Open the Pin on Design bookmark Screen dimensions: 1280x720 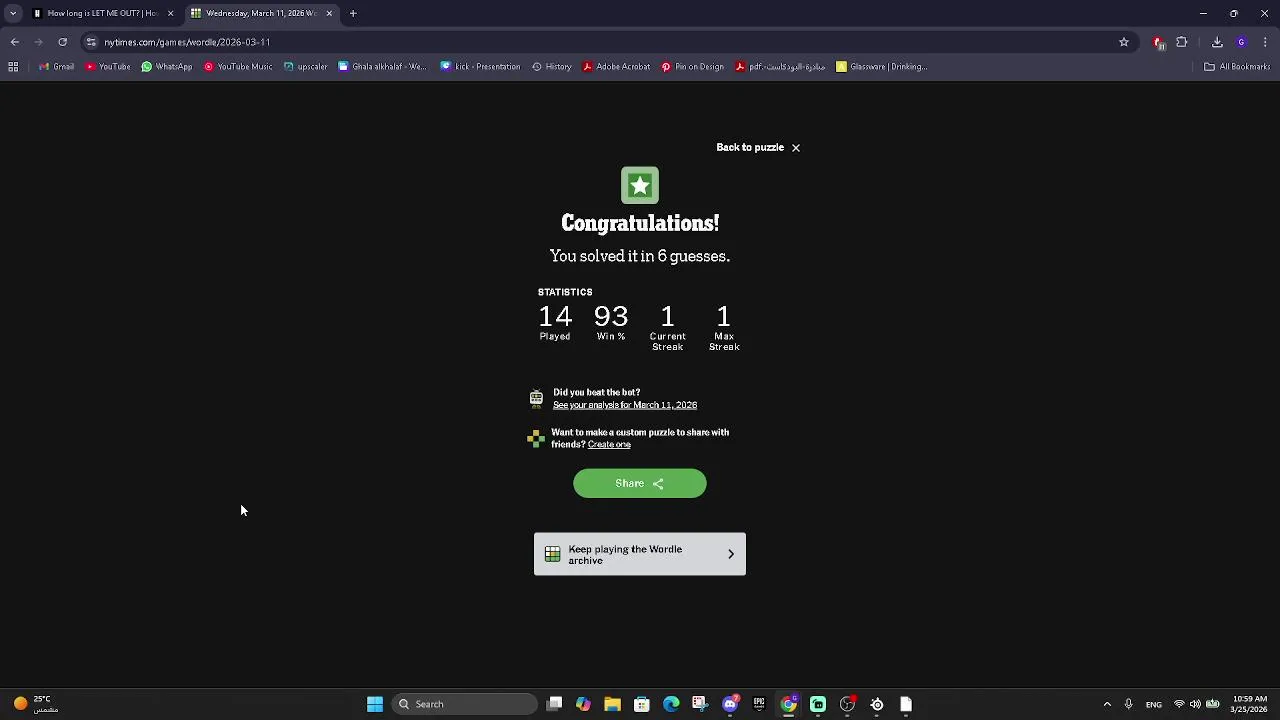pyautogui.click(x=693, y=67)
